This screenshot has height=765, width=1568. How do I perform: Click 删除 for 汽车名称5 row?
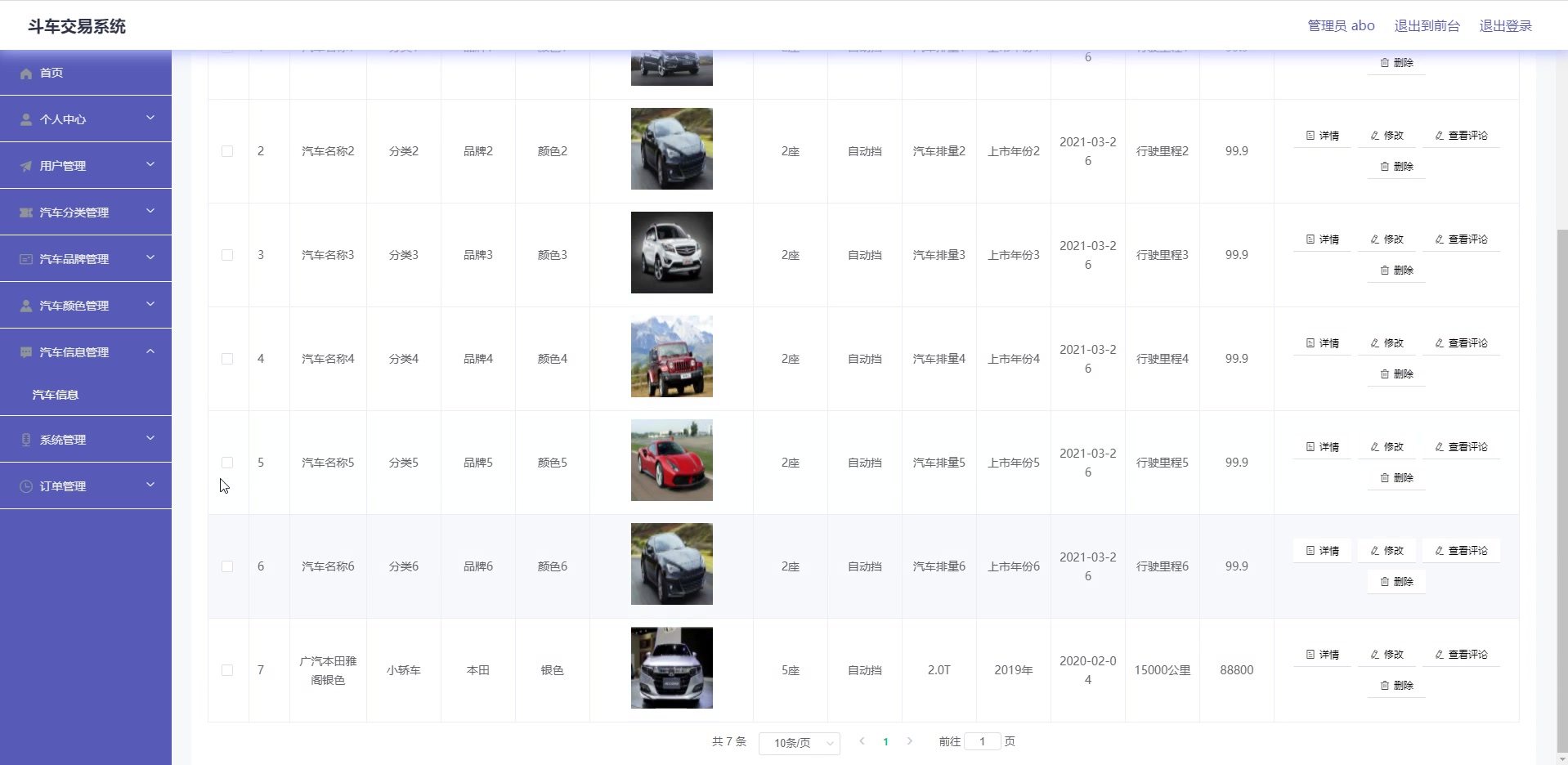(1396, 478)
